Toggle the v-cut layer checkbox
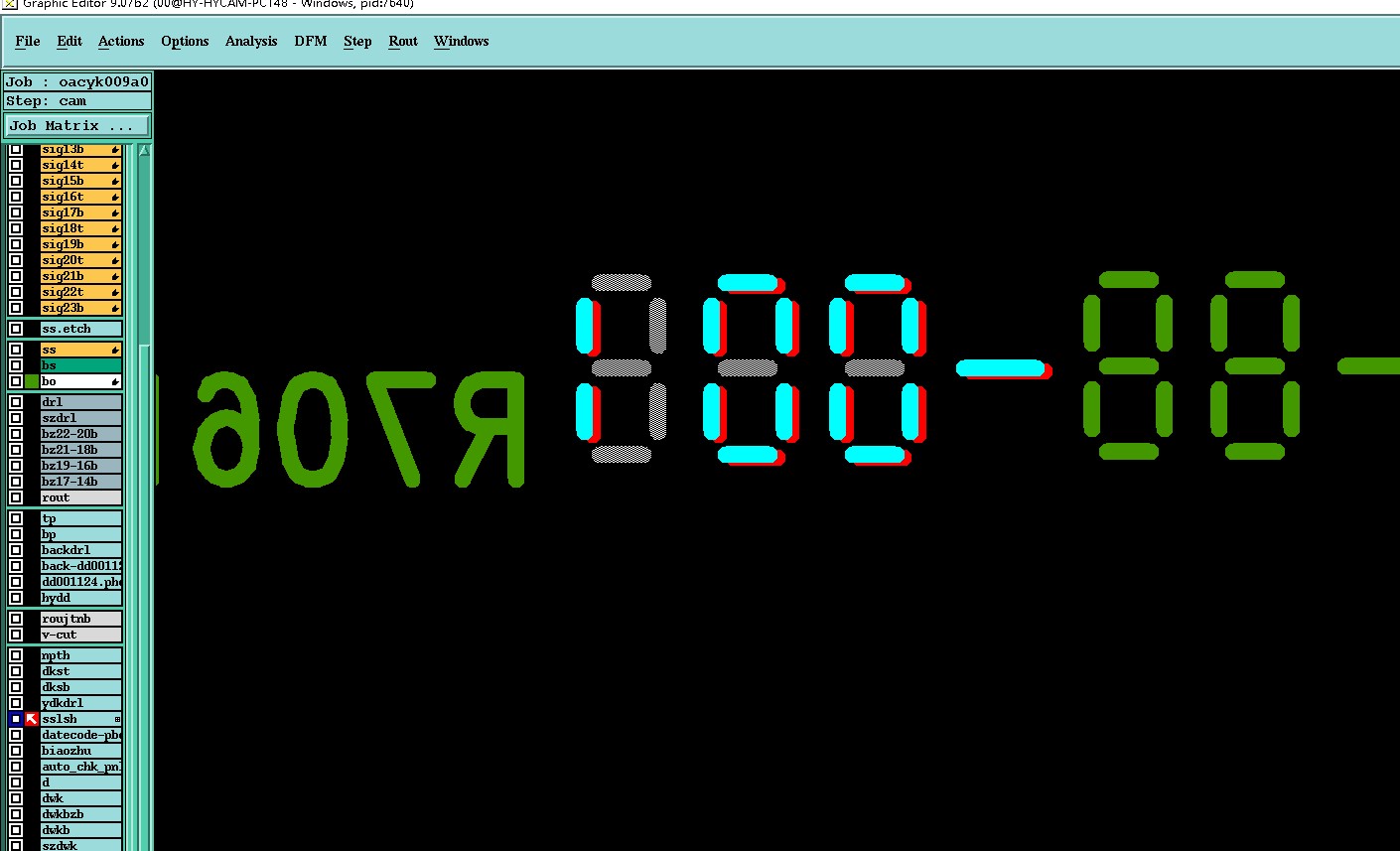 16,635
